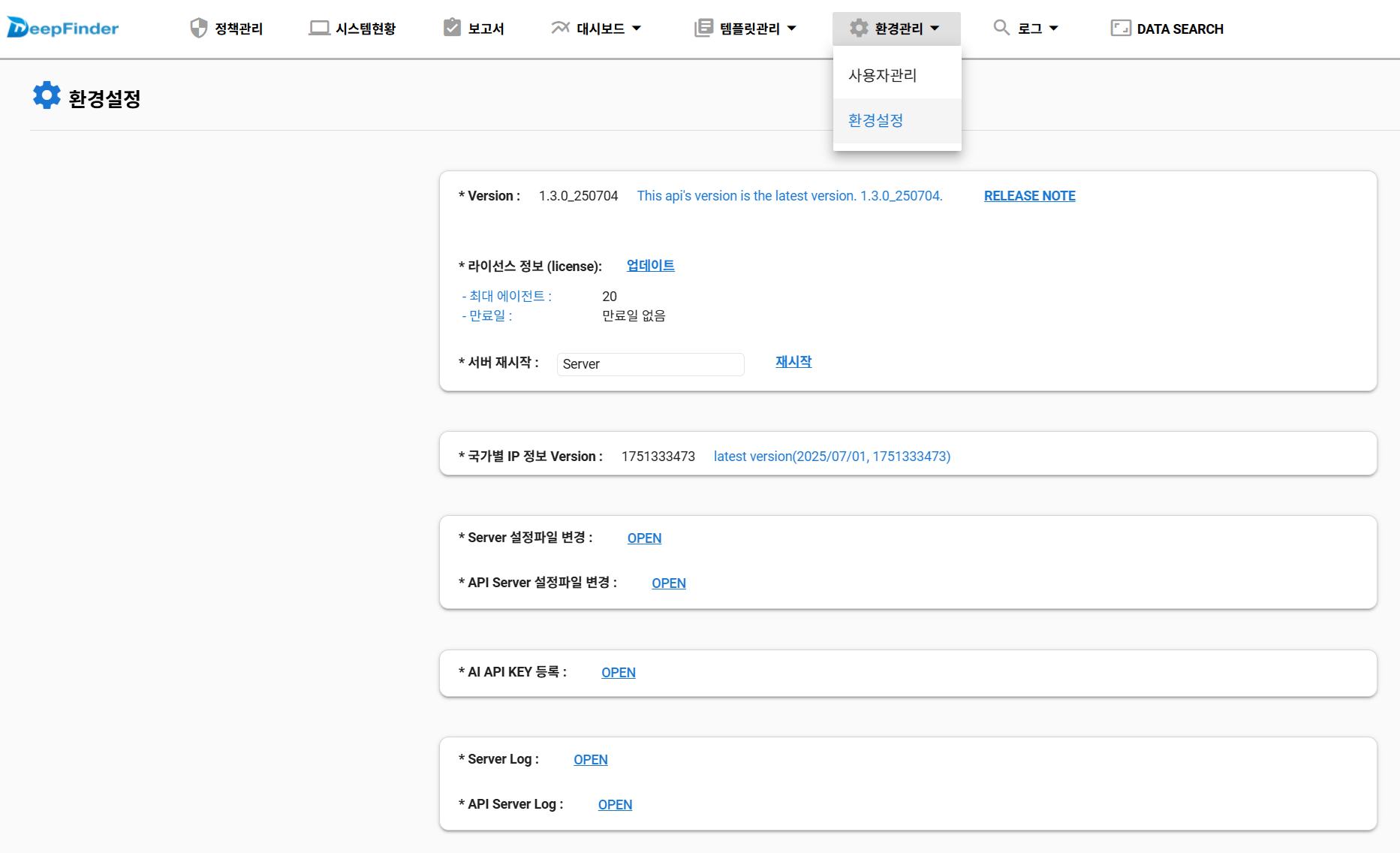Click the * Version label
The width and height of the screenshot is (1400, 853).
[489, 196]
